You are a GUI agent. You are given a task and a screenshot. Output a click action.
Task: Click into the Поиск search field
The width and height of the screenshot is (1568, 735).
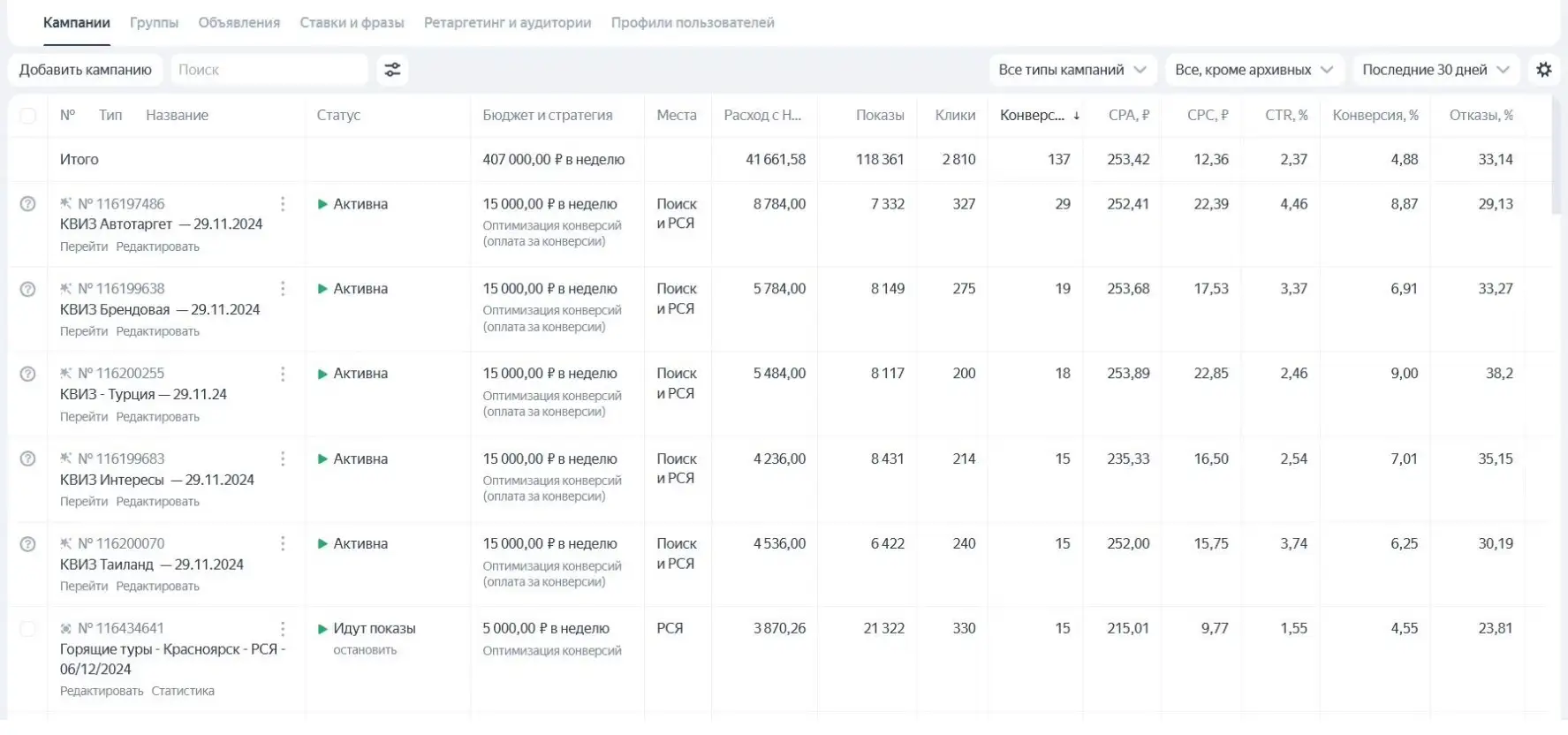click(x=269, y=70)
